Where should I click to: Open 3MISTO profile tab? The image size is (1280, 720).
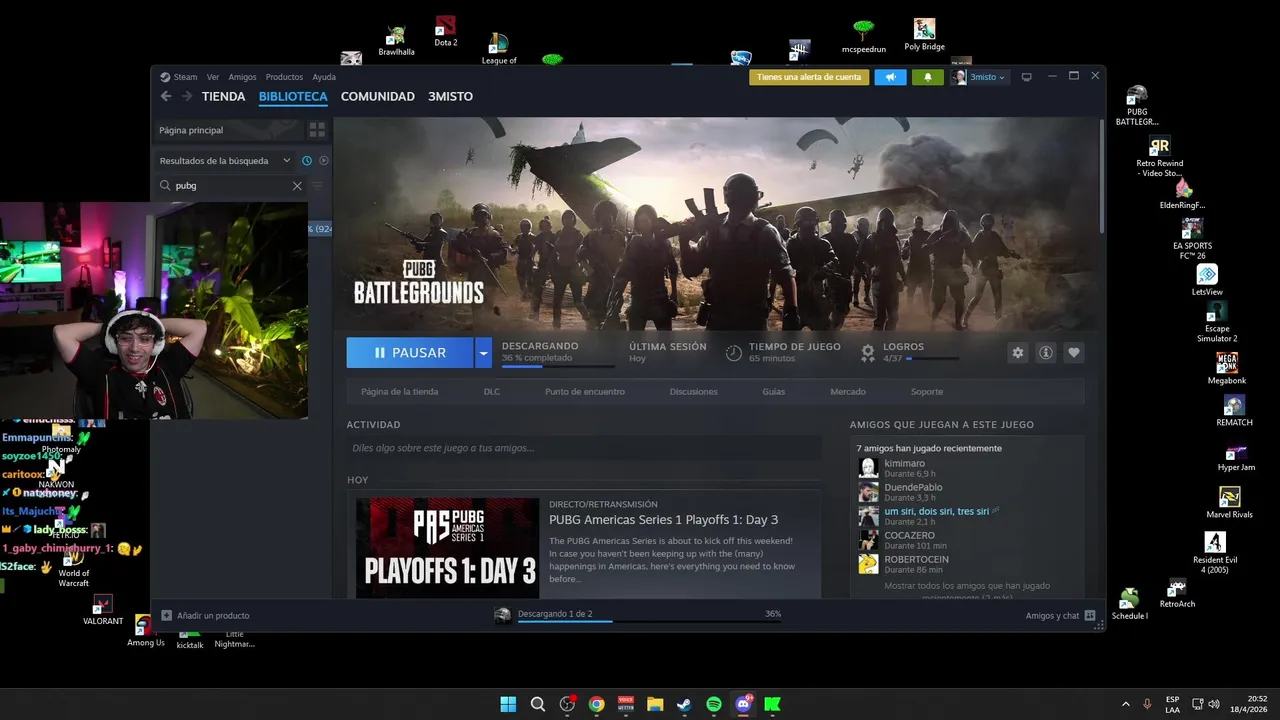click(450, 97)
